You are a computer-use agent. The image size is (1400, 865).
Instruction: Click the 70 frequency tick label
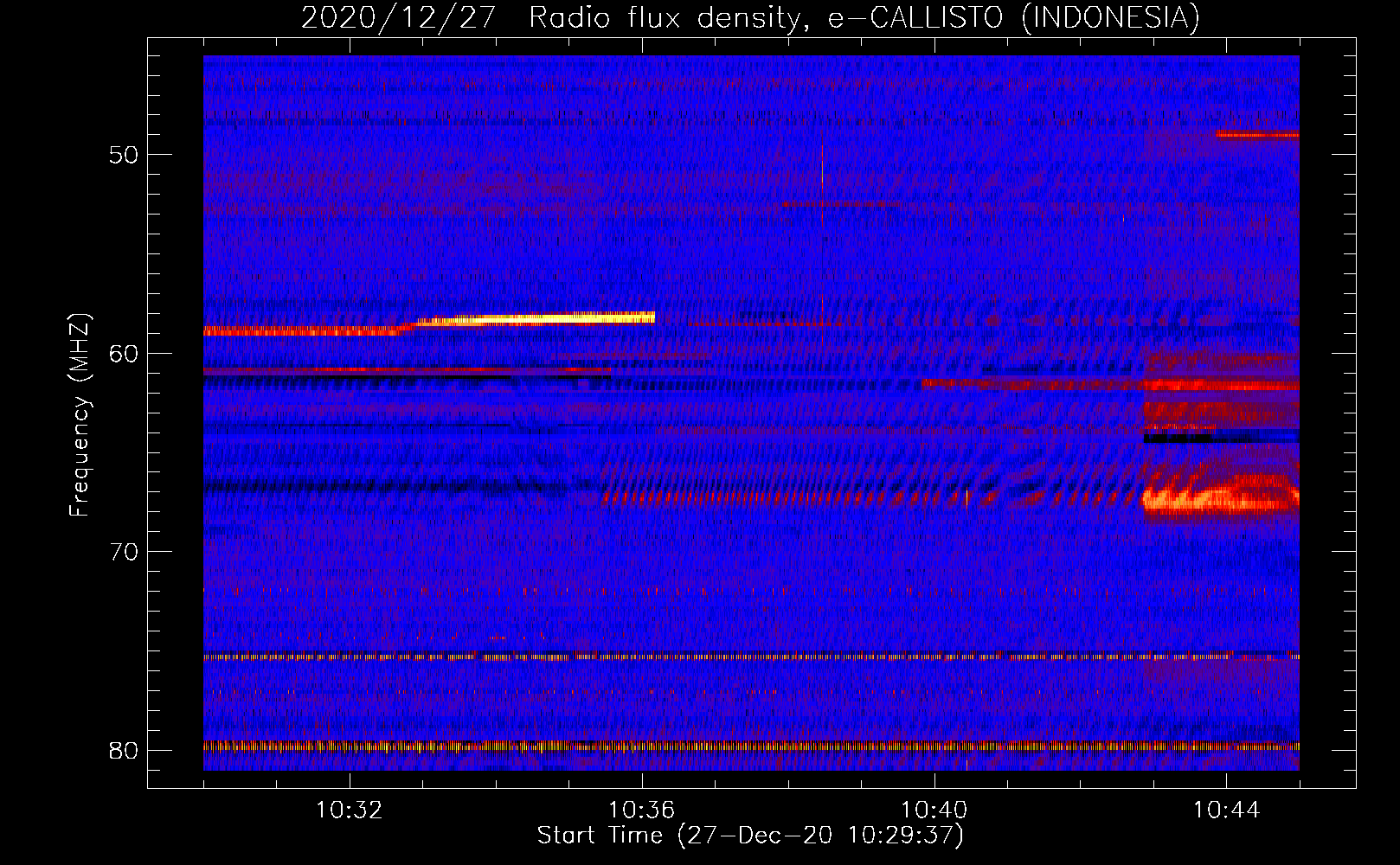(x=125, y=552)
